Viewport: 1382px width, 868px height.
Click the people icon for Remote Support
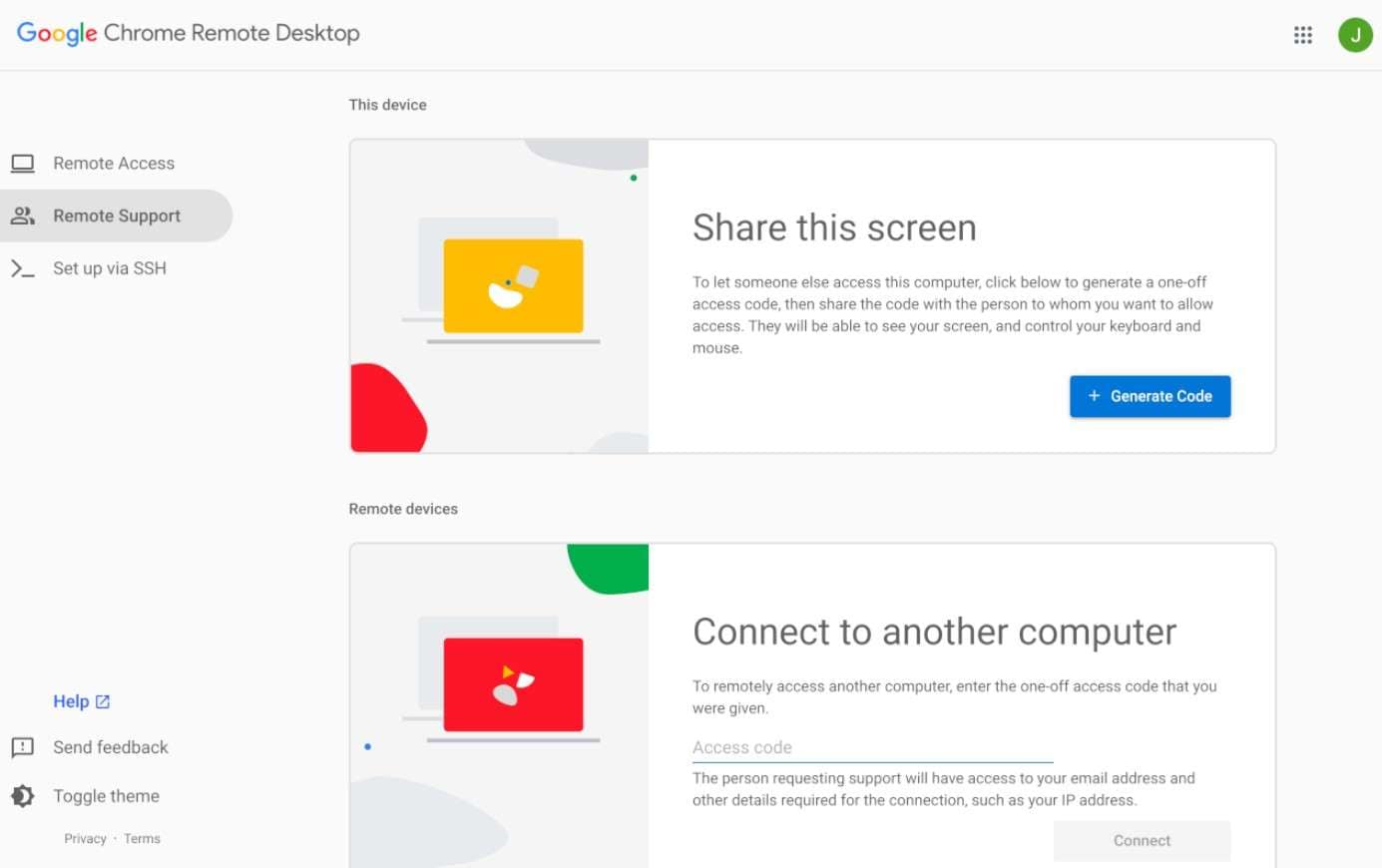[23, 216]
